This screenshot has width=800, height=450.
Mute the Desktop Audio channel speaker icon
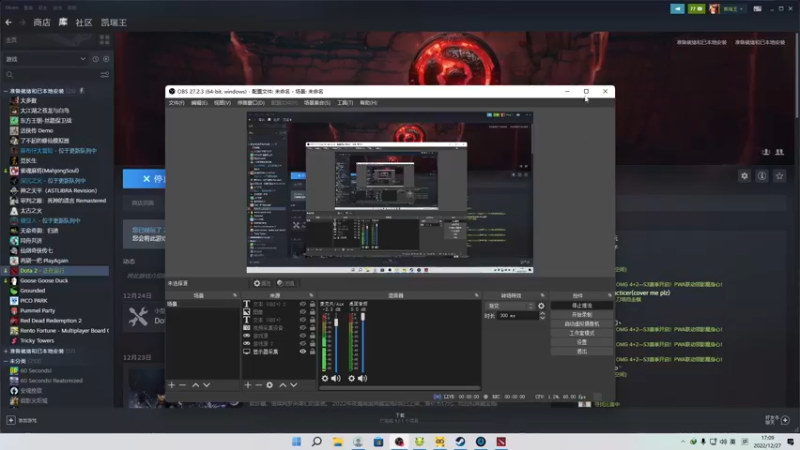(362, 379)
